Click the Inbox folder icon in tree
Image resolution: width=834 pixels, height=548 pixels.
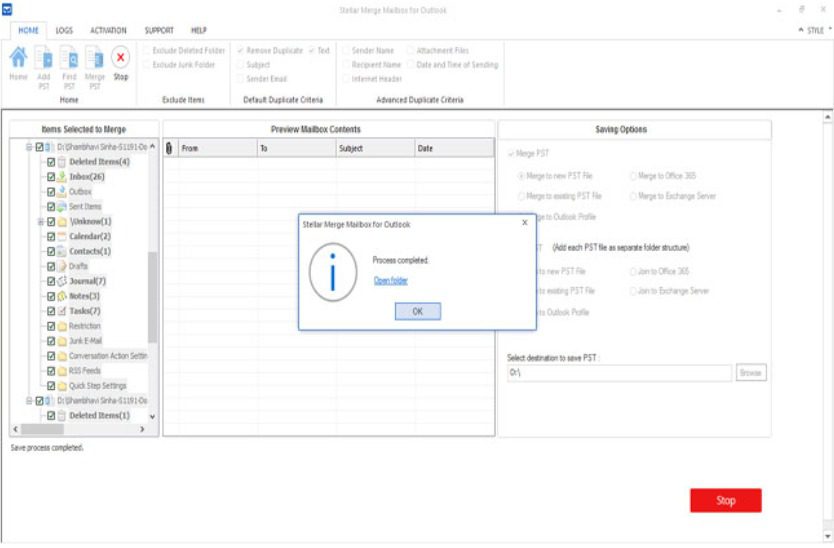pyautogui.click(x=61, y=176)
